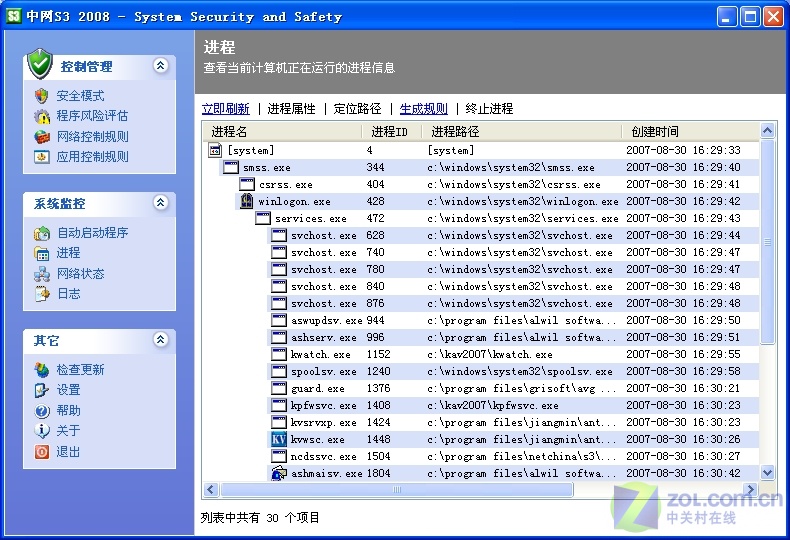This screenshot has width=790, height=540.
Task: Sort by 进程路径 column header
Action: tap(521, 132)
